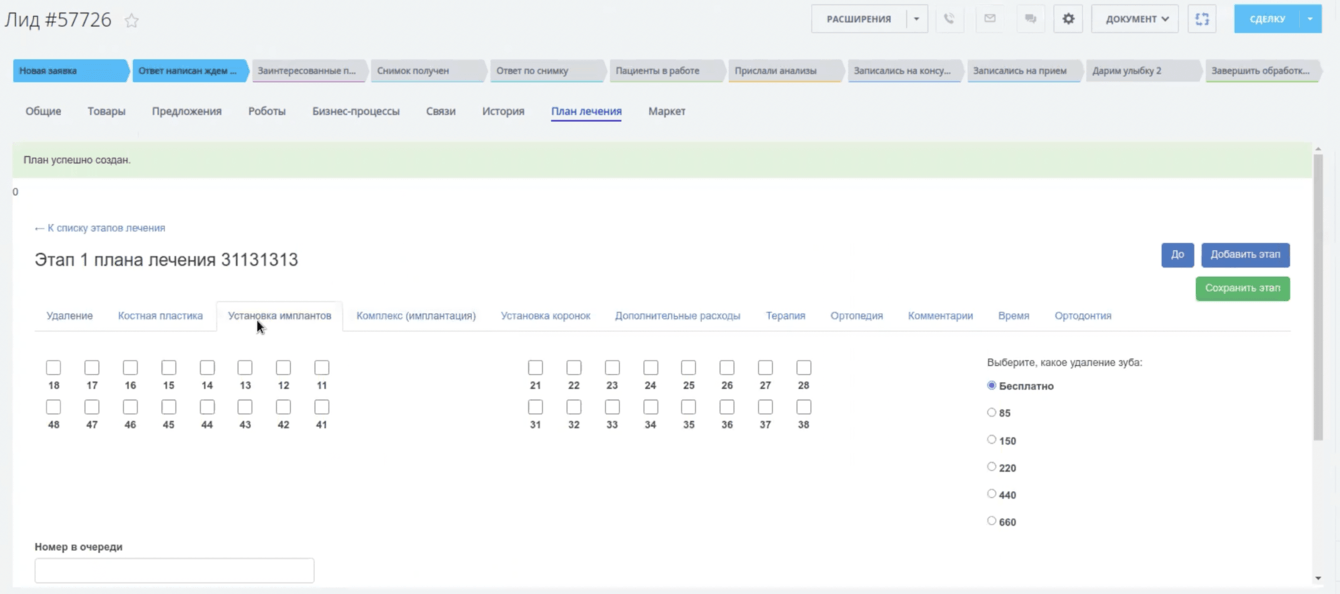Switch to the Ортодонтия sub-tab

click(1083, 316)
